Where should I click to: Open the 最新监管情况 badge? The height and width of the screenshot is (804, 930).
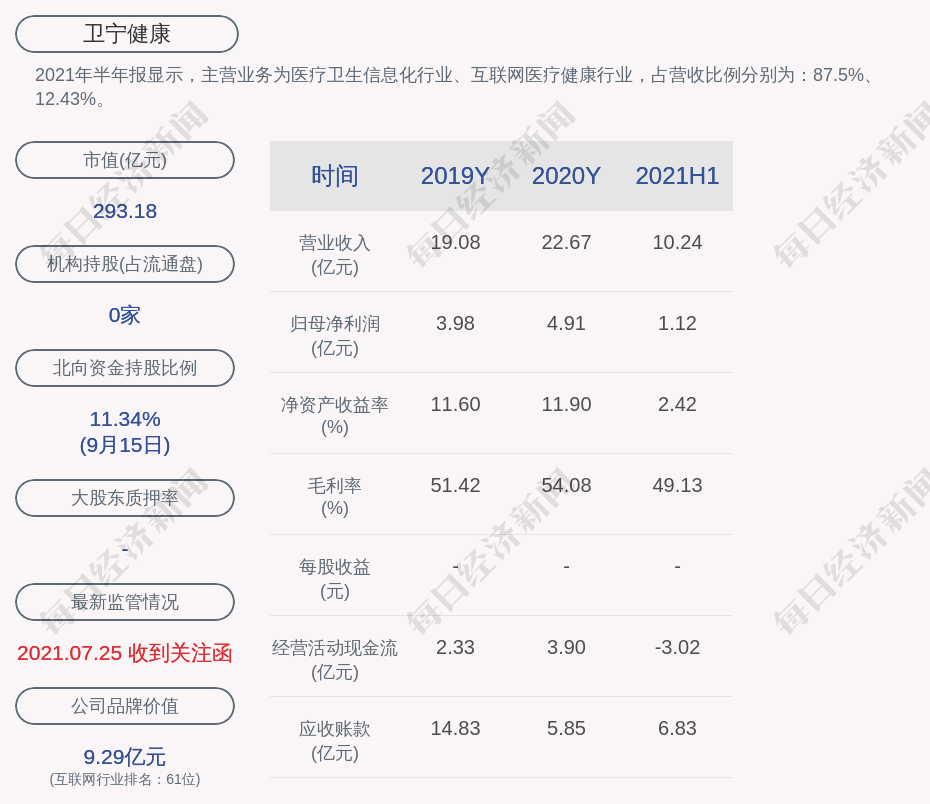(124, 601)
